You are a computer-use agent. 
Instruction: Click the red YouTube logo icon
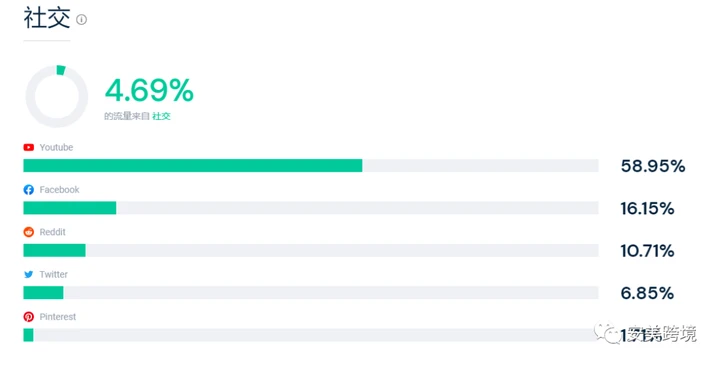pyautogui.click(x=28, y=147)
